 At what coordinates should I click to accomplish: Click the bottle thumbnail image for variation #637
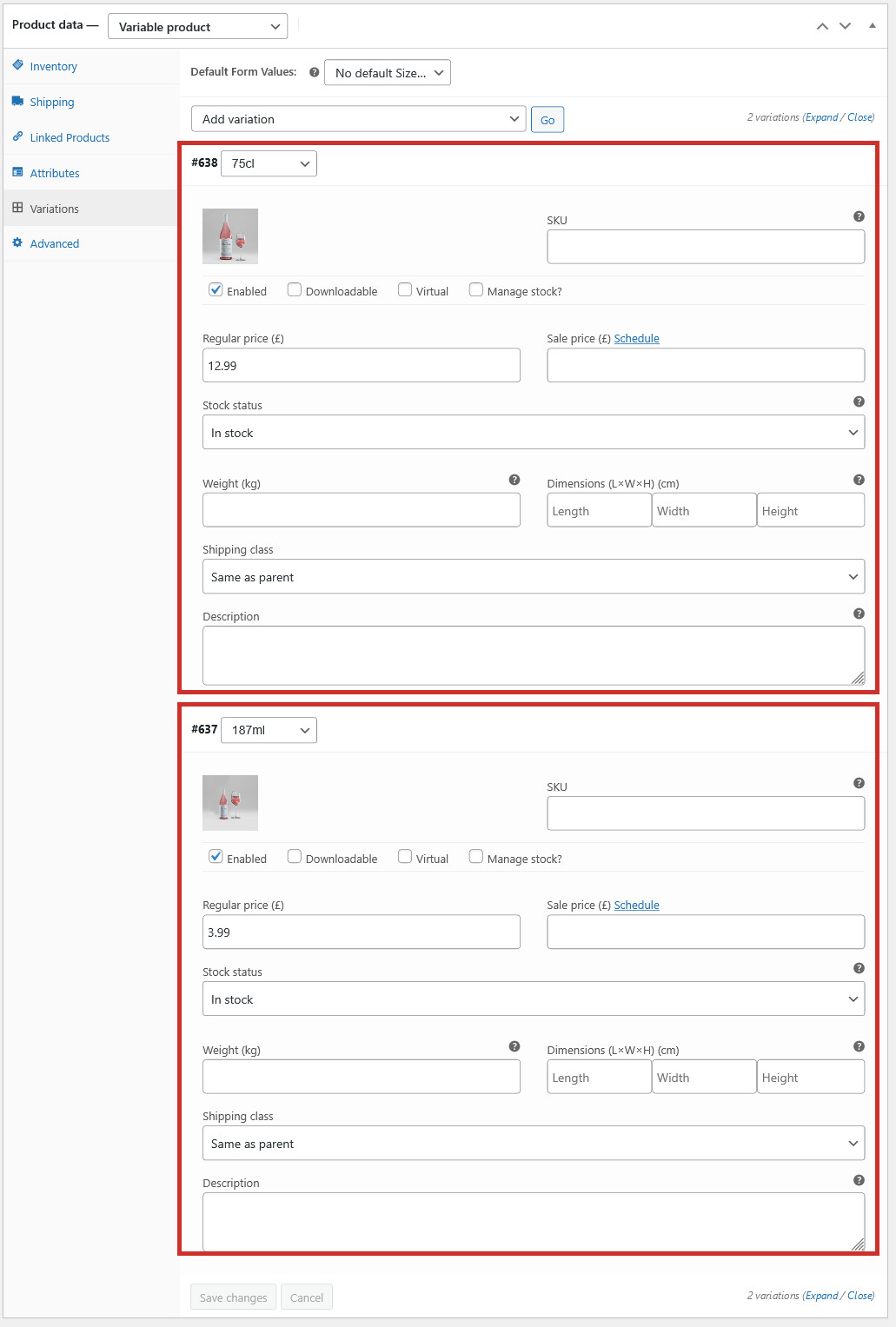coord(230,803)
